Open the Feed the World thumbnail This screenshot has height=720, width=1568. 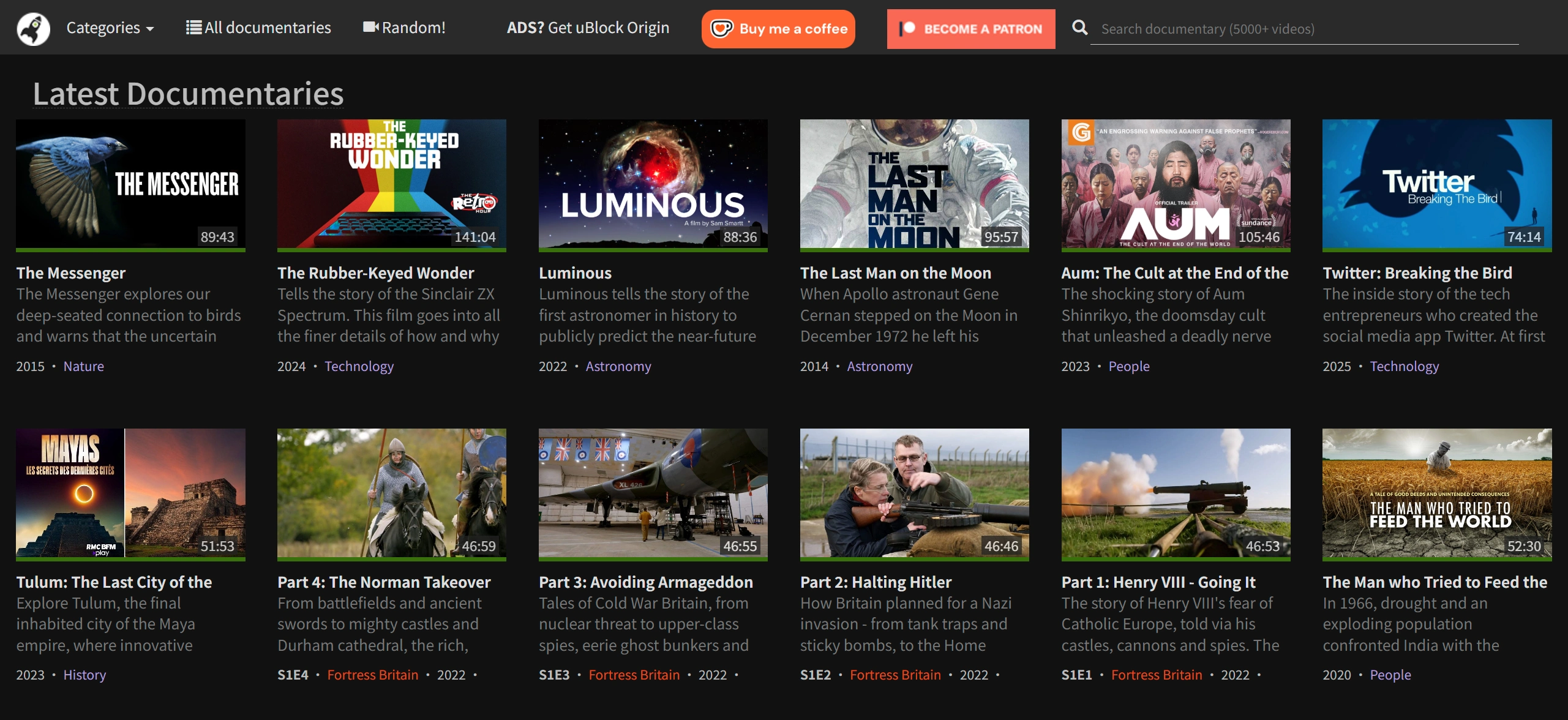pyautogui.click(x=1437, y=494)
